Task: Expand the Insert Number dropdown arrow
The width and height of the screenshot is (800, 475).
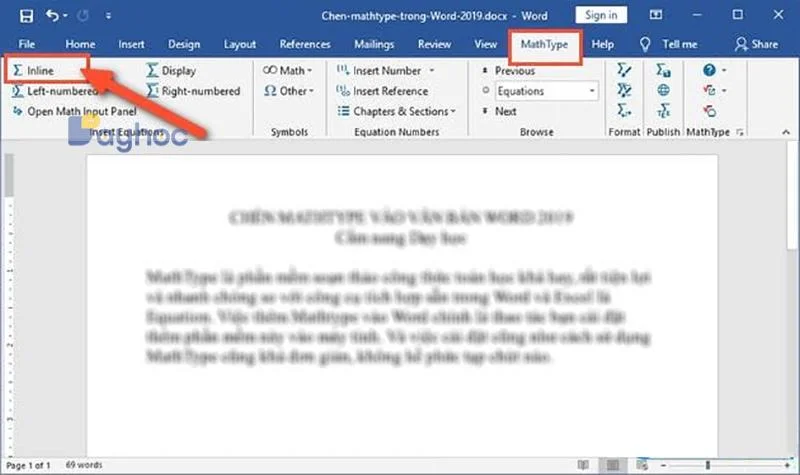Action: [x=432, y=70]
